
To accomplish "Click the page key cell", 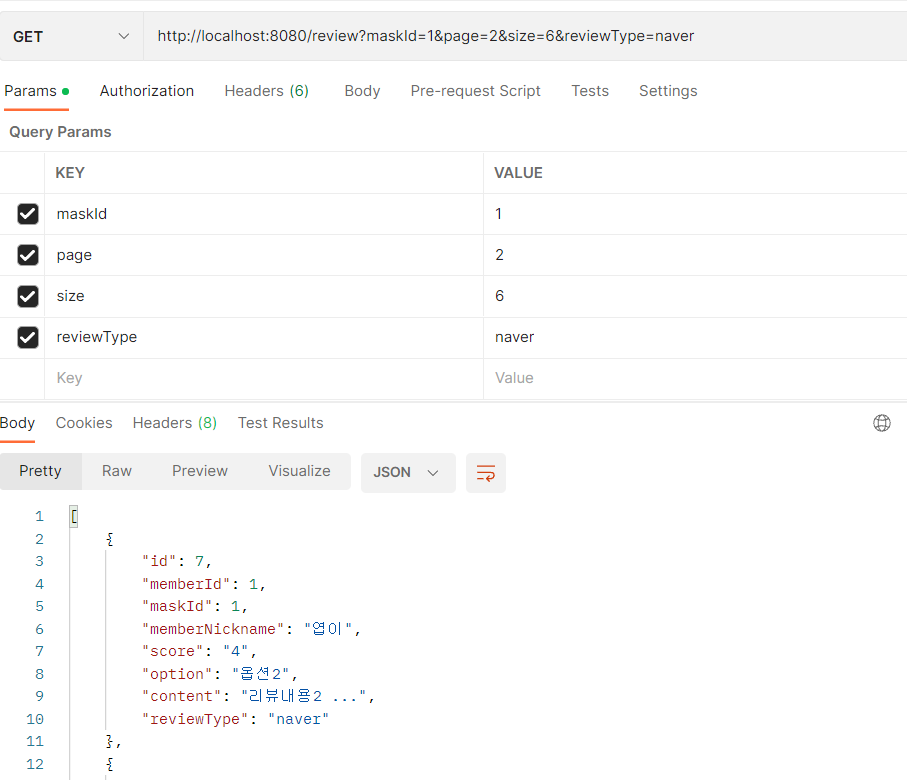I will point(264,255).
